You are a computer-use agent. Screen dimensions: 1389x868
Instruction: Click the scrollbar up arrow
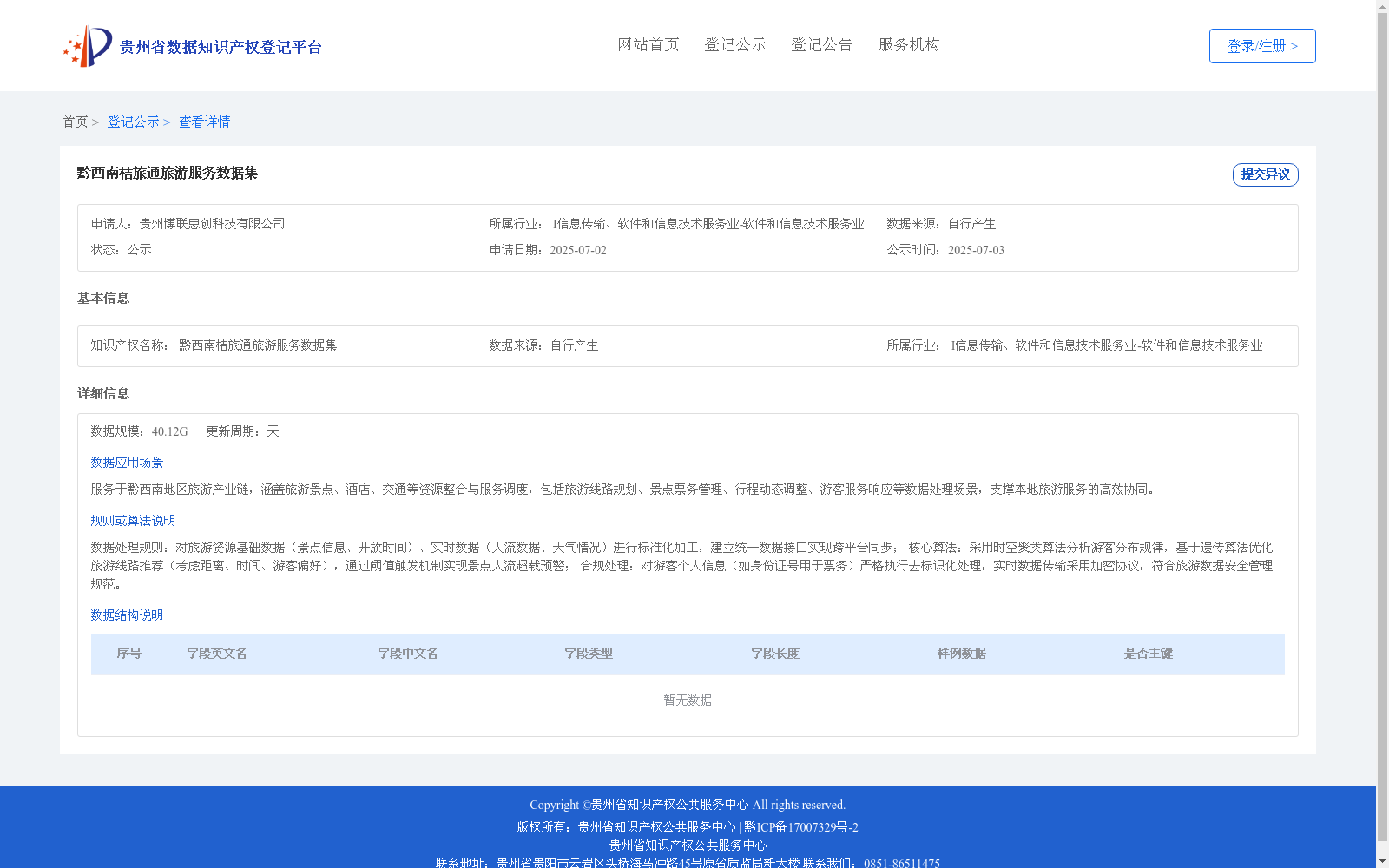(1383, 5)
